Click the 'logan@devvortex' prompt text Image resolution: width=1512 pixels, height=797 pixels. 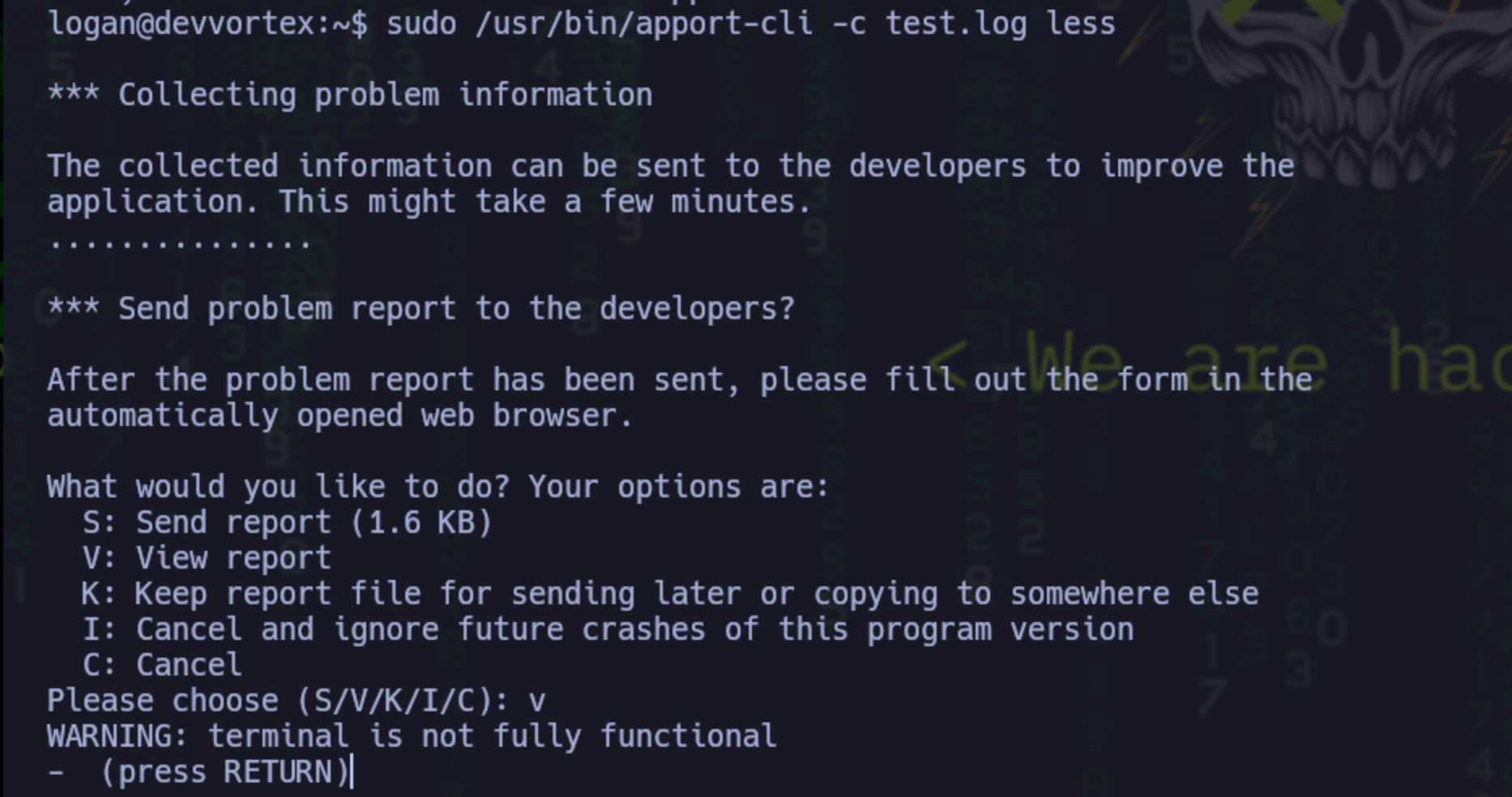(188, 23)
